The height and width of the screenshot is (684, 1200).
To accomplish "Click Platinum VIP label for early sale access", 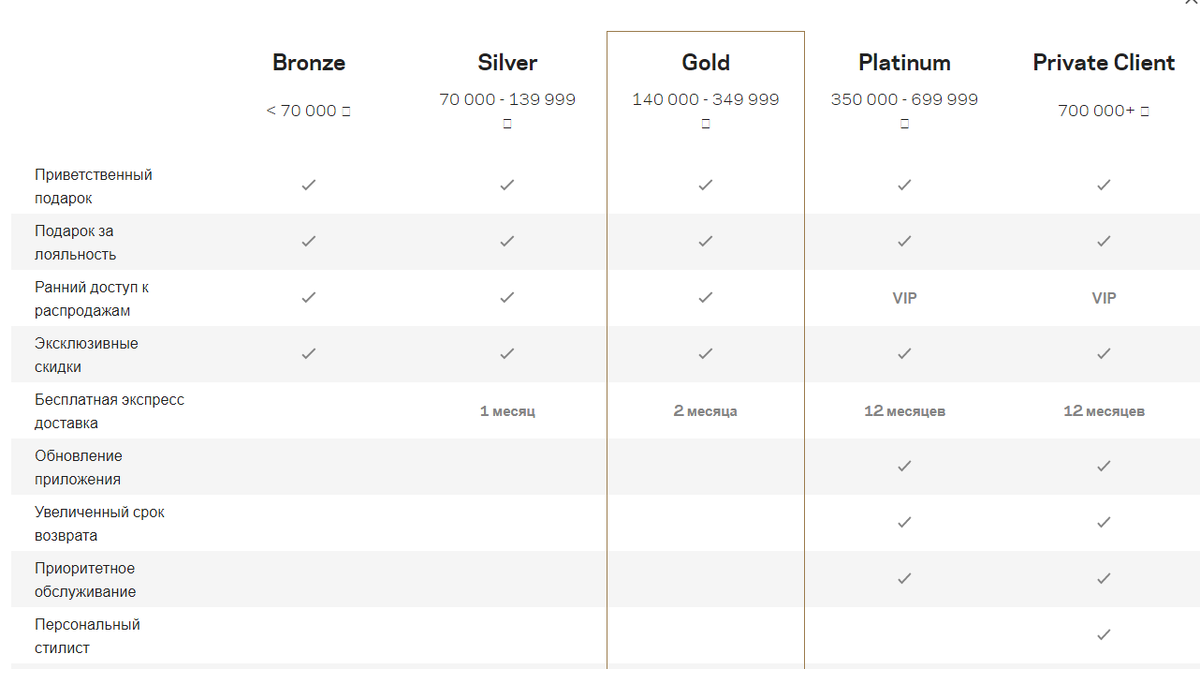I will (x=904, y=298).
